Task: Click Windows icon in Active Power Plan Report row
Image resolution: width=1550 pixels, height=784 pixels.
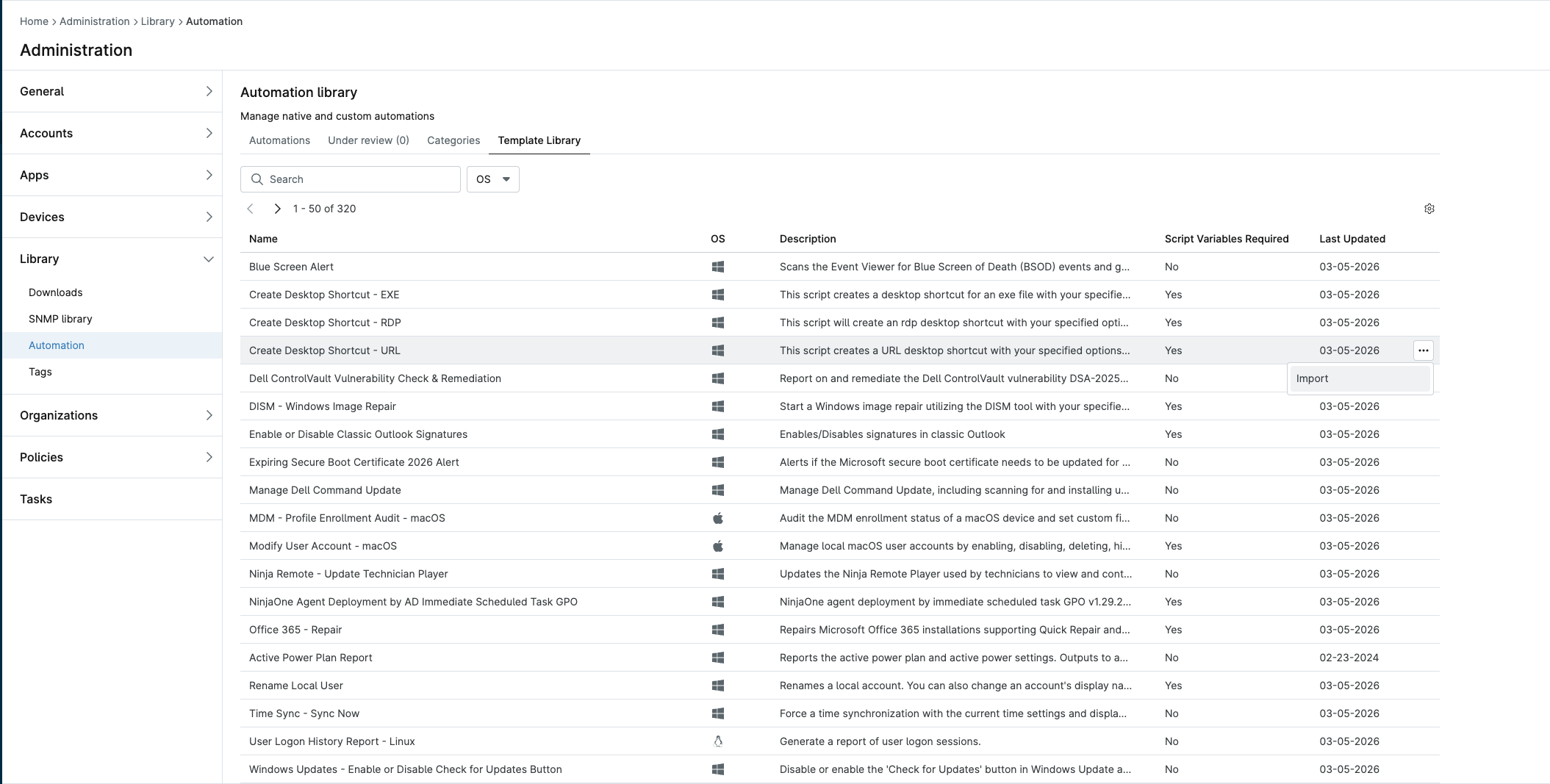Action: tap(718, 658)
